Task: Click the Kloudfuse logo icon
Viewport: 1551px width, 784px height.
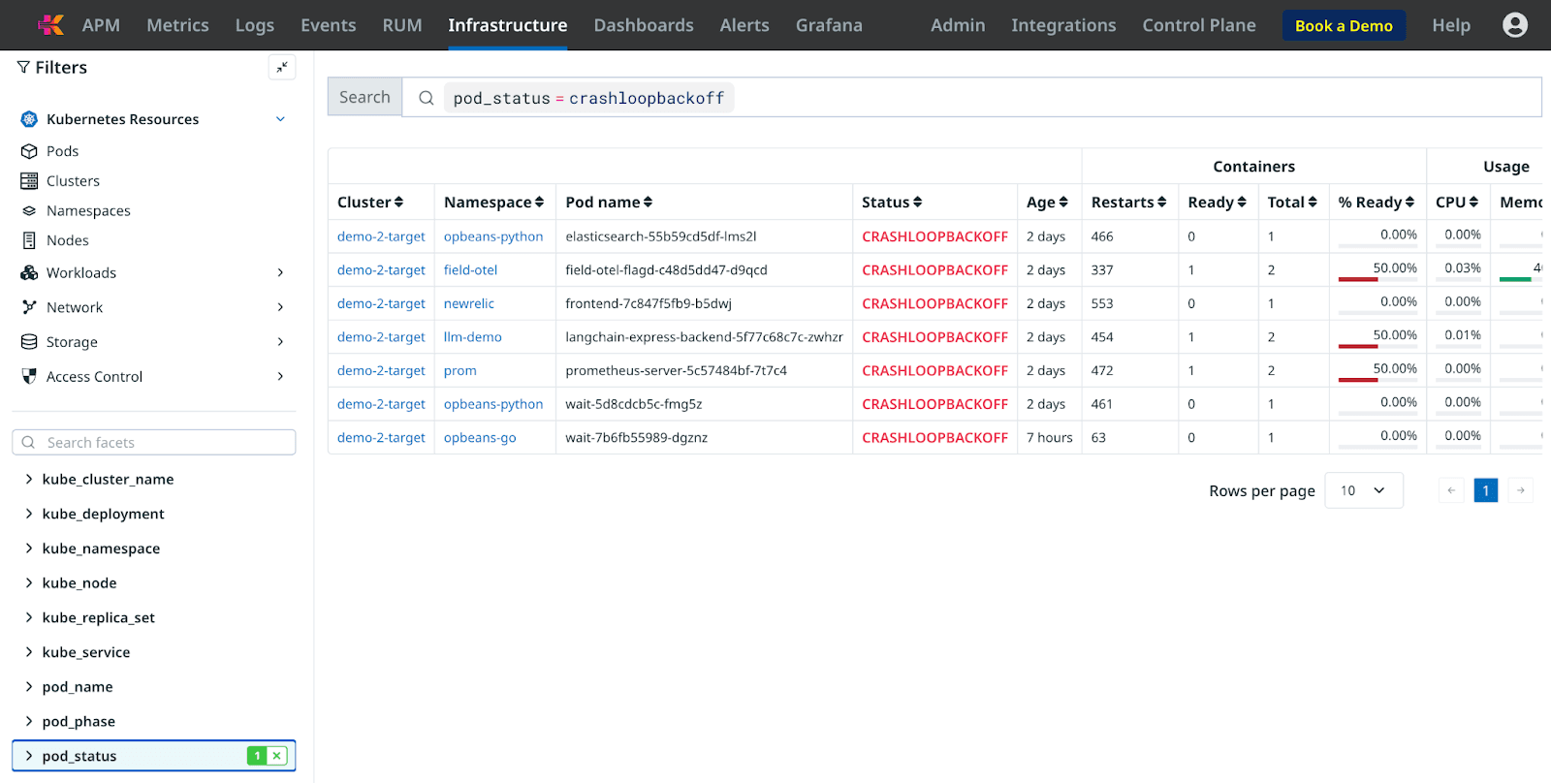Action: 50,25
